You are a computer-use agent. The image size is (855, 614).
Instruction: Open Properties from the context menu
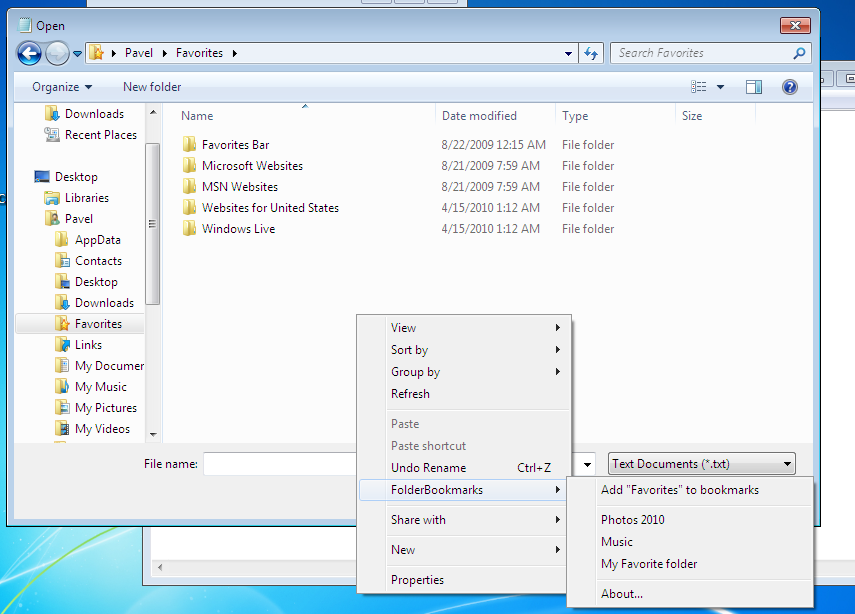tap(417, 580)
